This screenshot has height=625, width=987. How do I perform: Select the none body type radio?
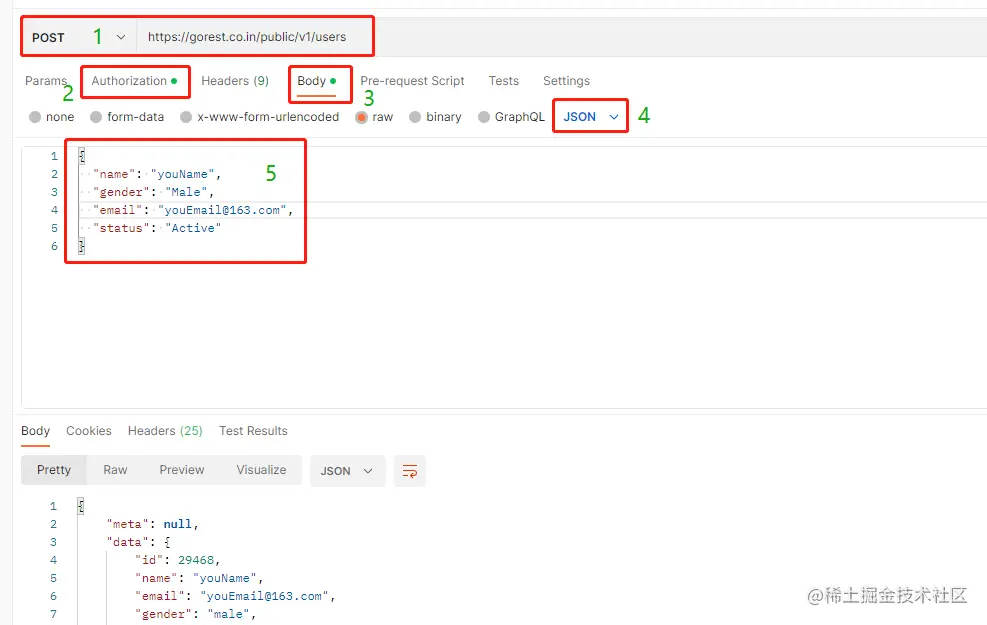pyautogui.click(x=35, y=117)
